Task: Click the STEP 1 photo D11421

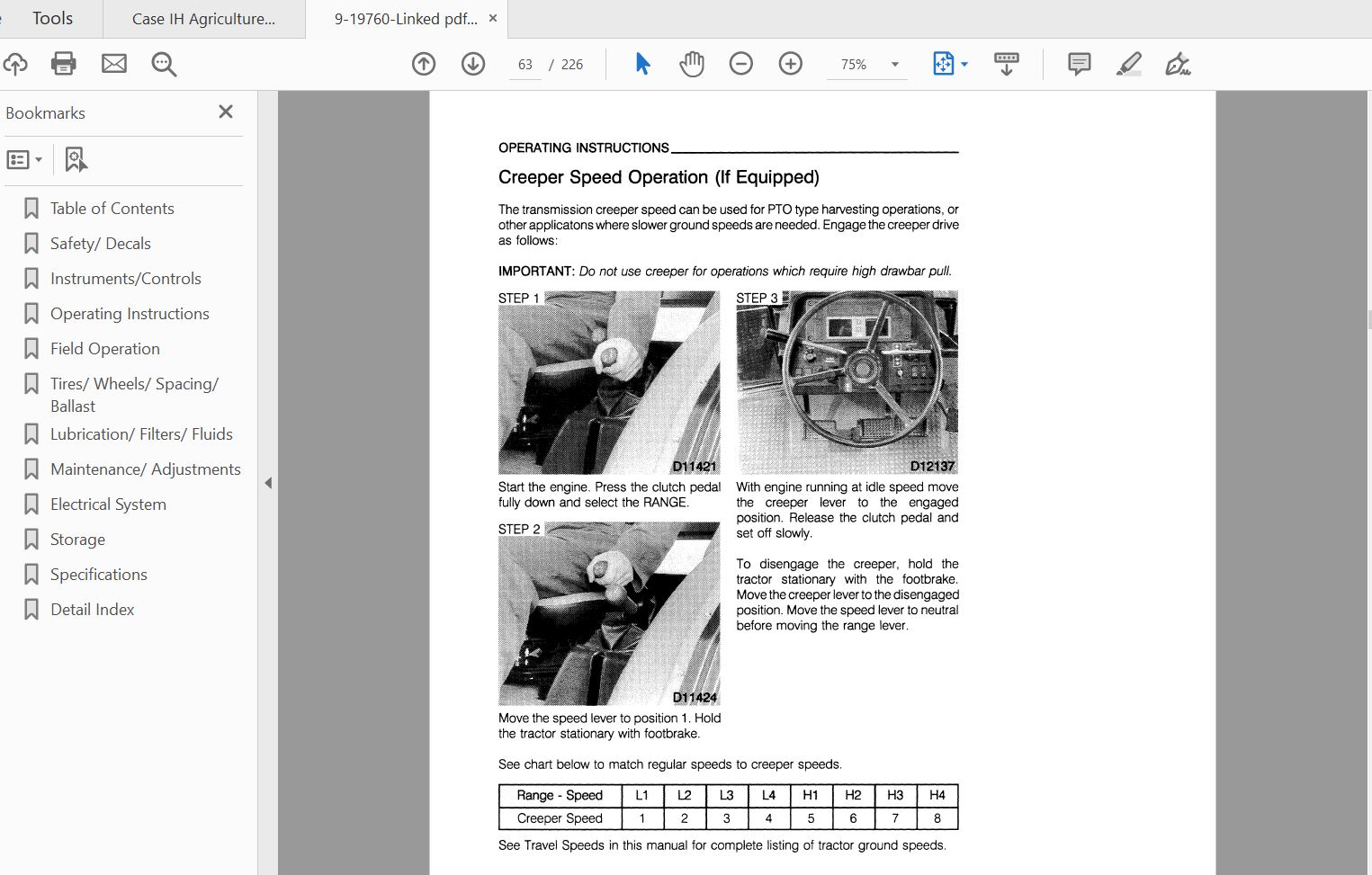Action: (609, 382)
